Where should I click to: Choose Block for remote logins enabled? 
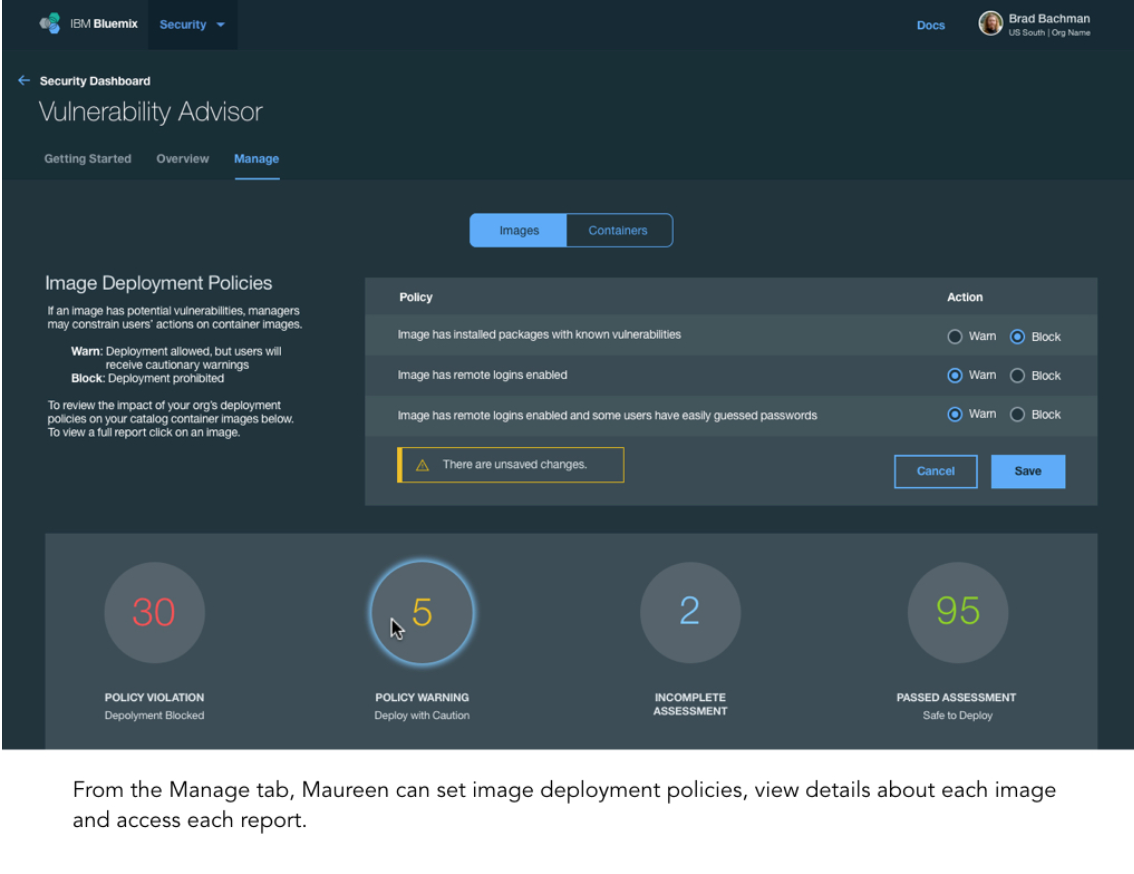pos(1018,376)
